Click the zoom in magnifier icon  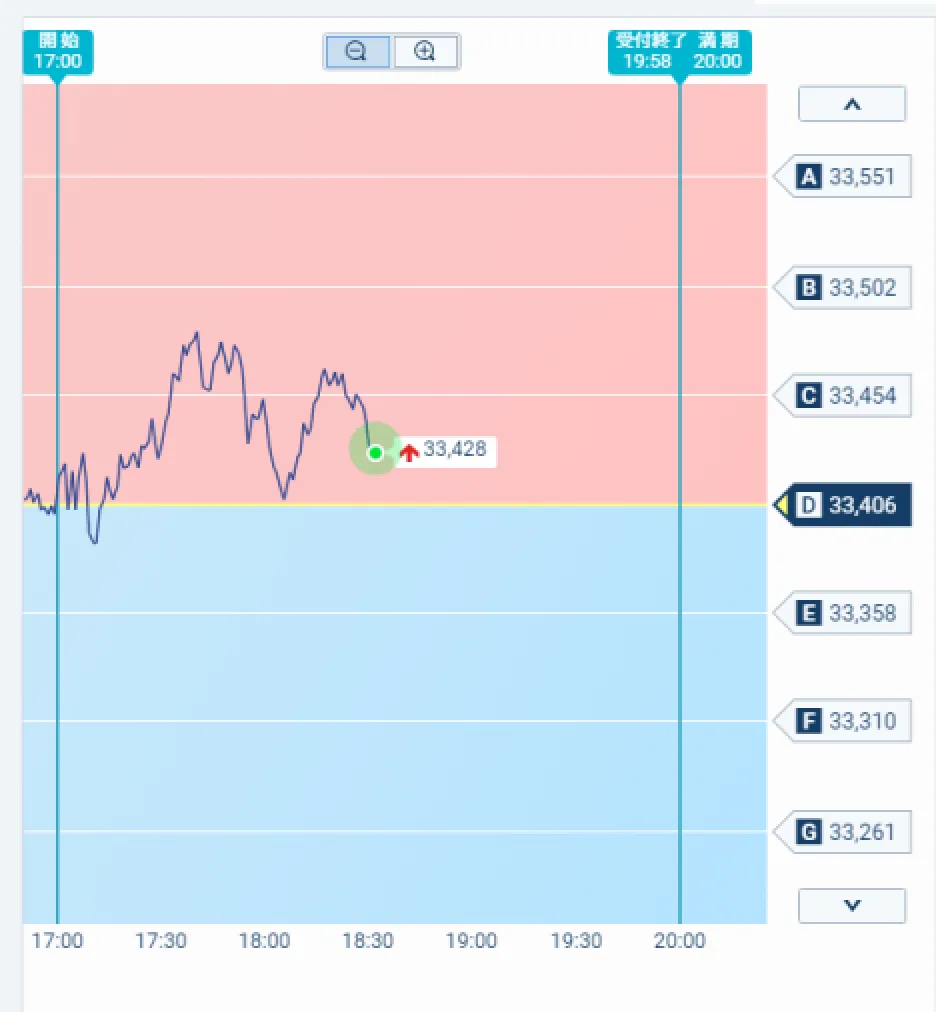pyautogui.click(x=426, y=52)
